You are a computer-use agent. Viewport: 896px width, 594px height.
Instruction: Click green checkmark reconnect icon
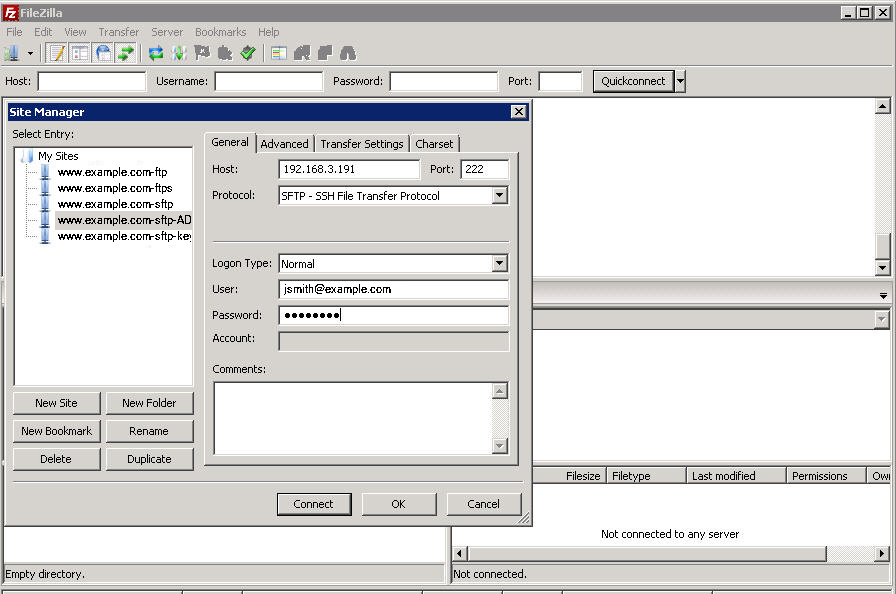point(247,54)
